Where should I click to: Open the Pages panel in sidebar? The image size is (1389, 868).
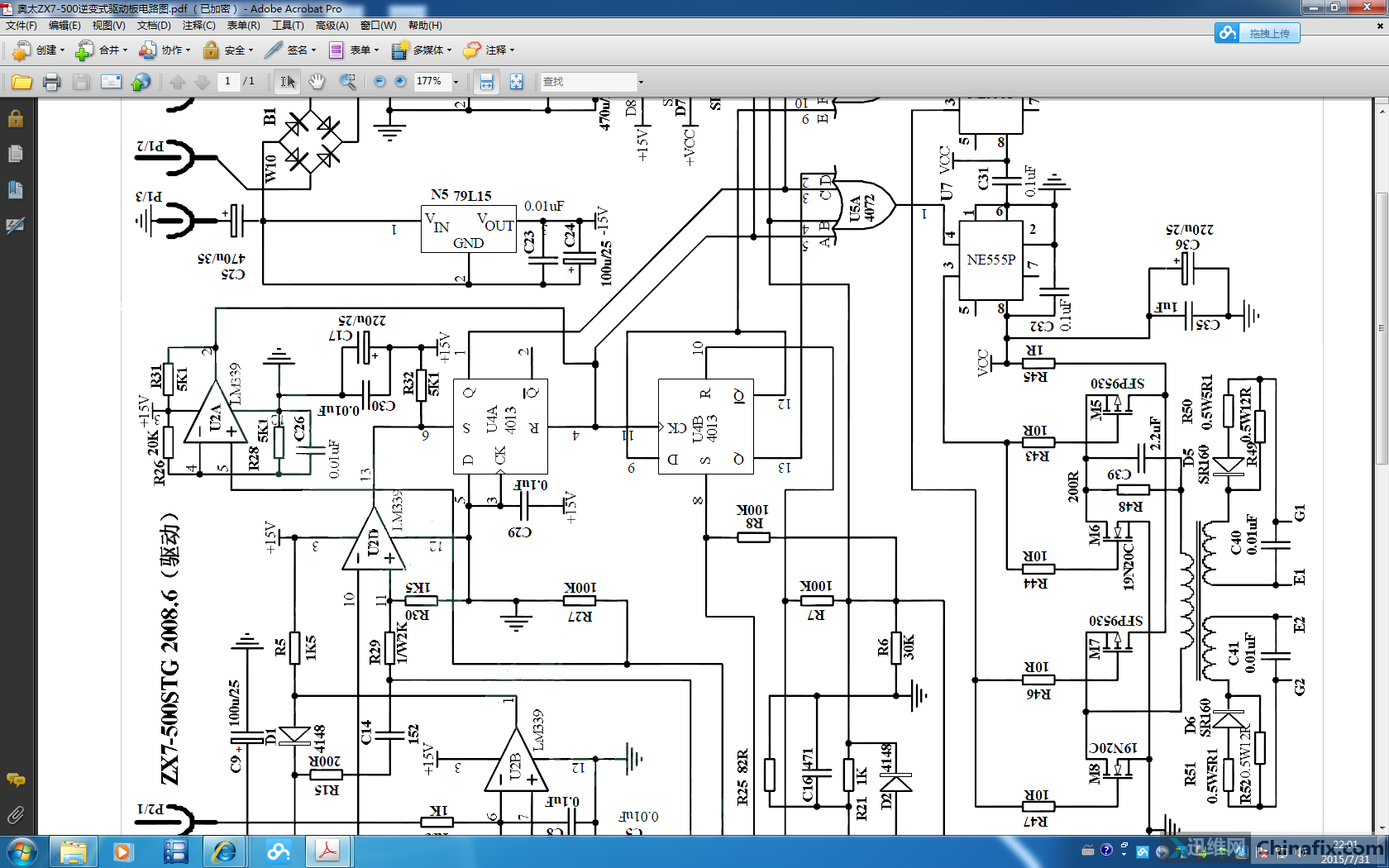[15, 154]
